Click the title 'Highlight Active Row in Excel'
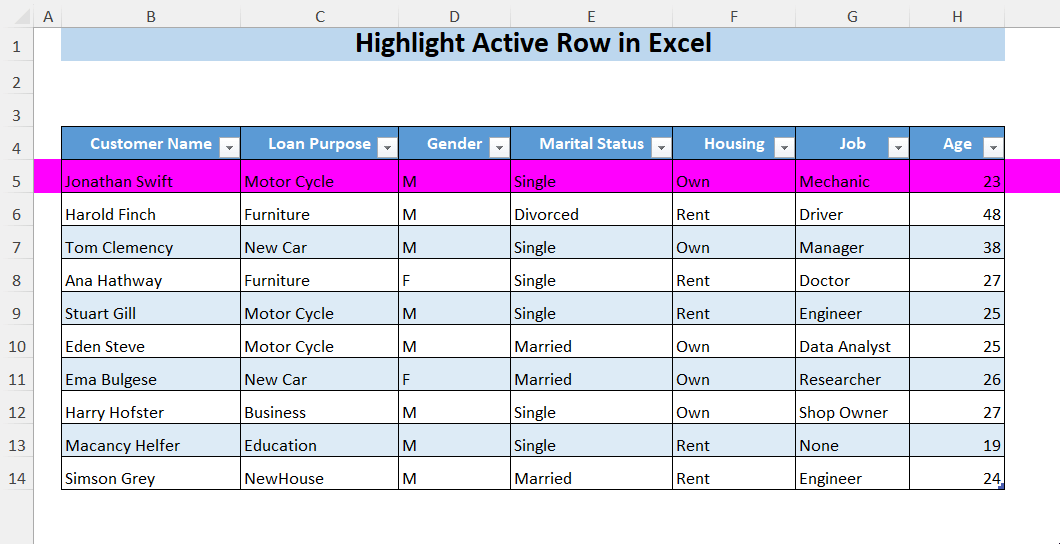 533,44
